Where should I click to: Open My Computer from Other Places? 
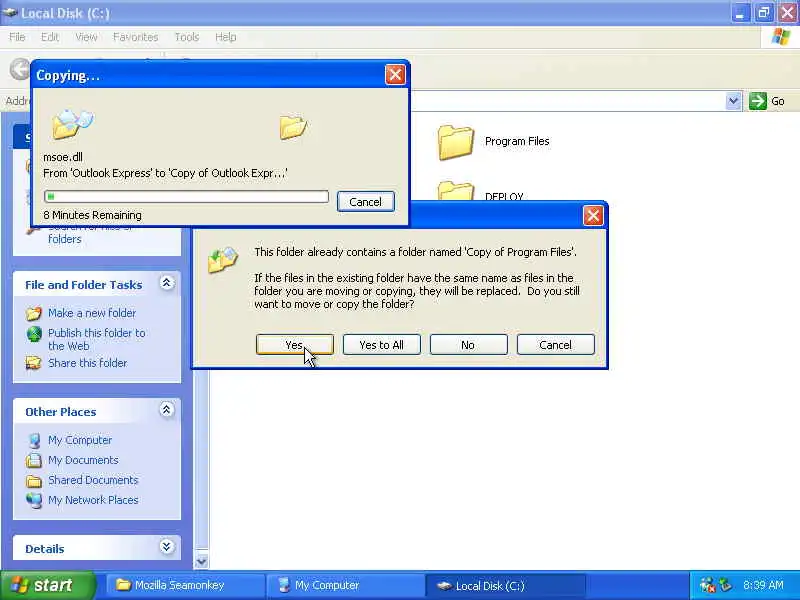click(x=80, y=440)
